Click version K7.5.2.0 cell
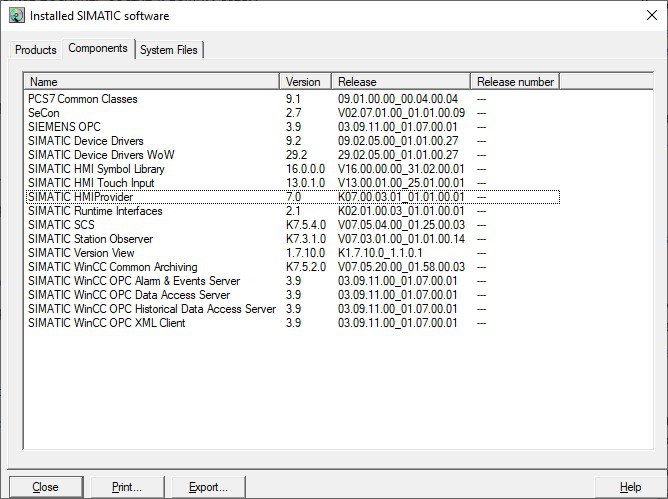Image resolution: width=668 pixels, height=499 pixels. (x=306, y=267)
